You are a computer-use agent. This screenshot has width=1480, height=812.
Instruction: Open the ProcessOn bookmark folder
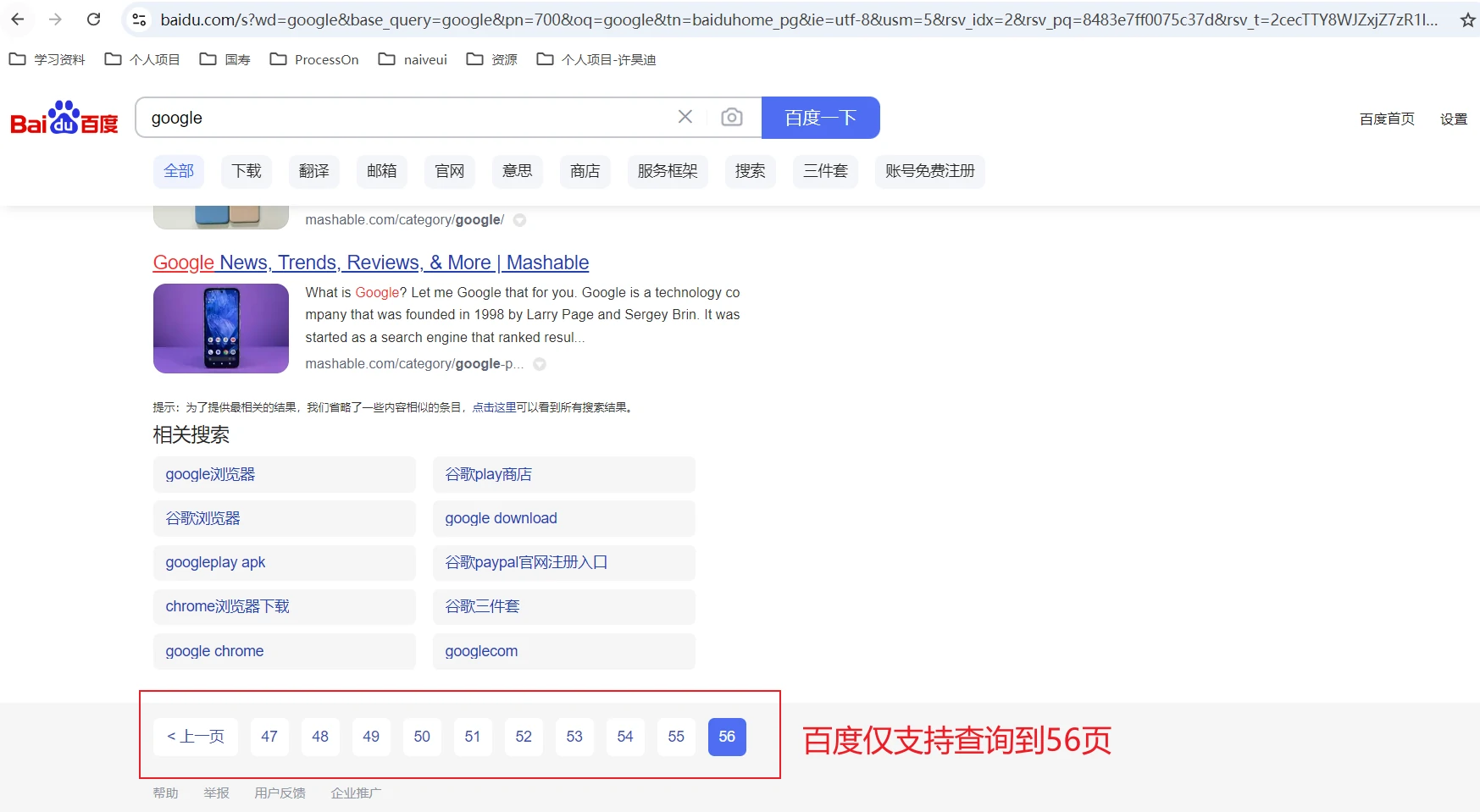(x=314, y=59)
